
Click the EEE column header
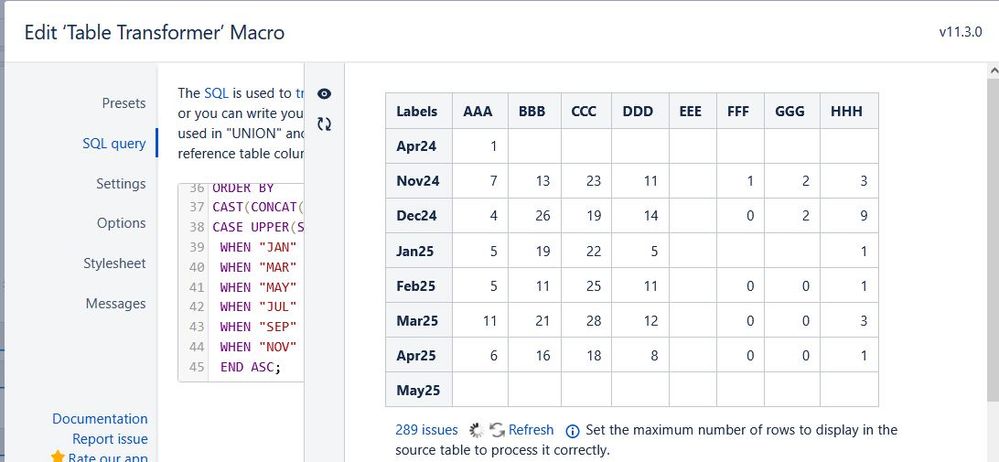[x=693, y=111]
